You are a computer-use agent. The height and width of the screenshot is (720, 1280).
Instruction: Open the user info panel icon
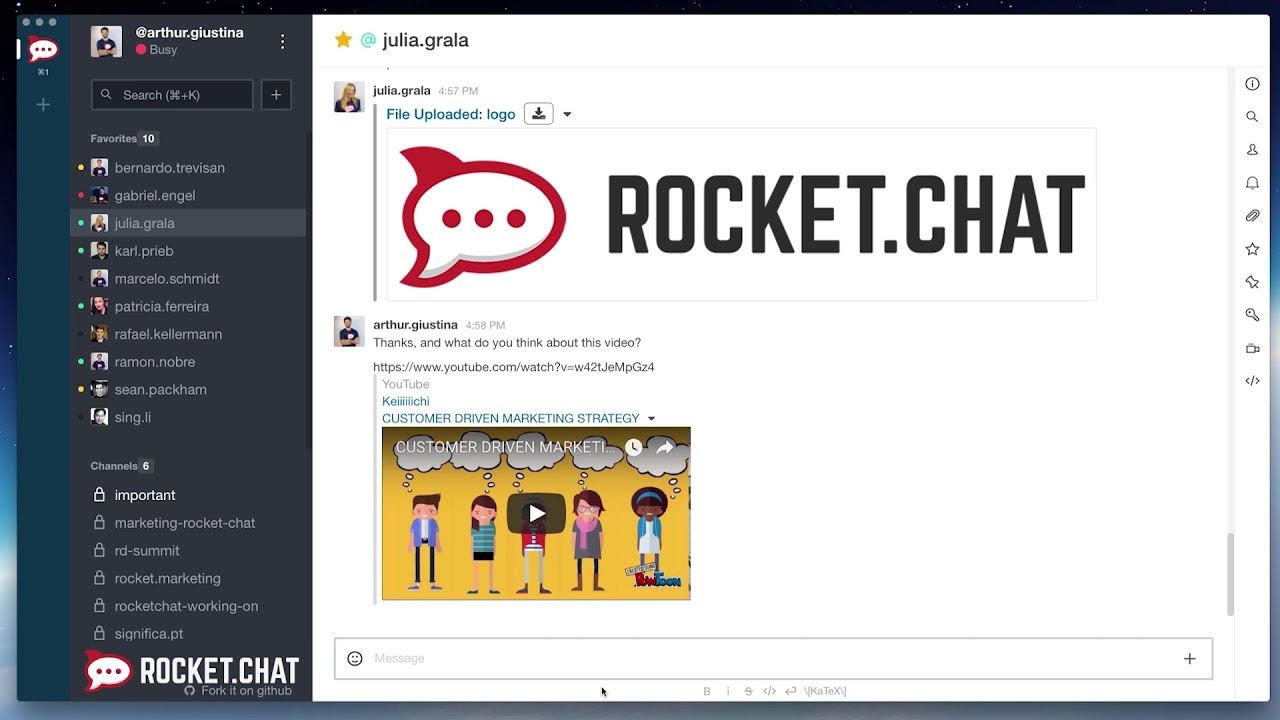pos(1252,84)
